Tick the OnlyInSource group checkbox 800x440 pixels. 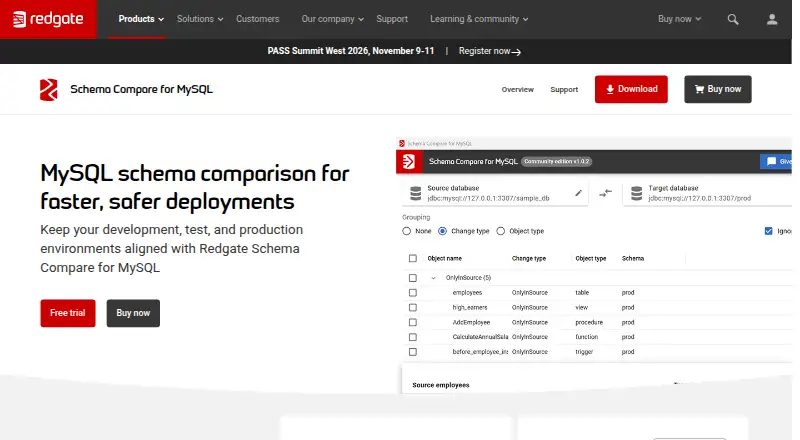tap(413, 278)
